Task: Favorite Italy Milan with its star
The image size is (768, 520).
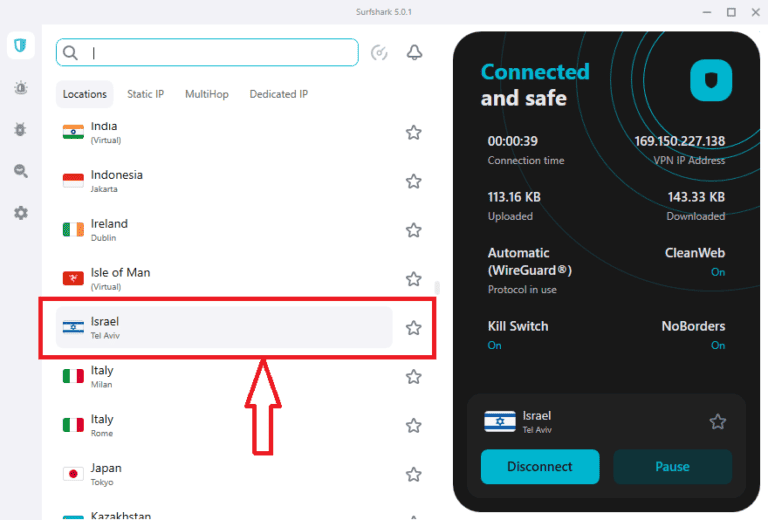Action: point(413,377)
